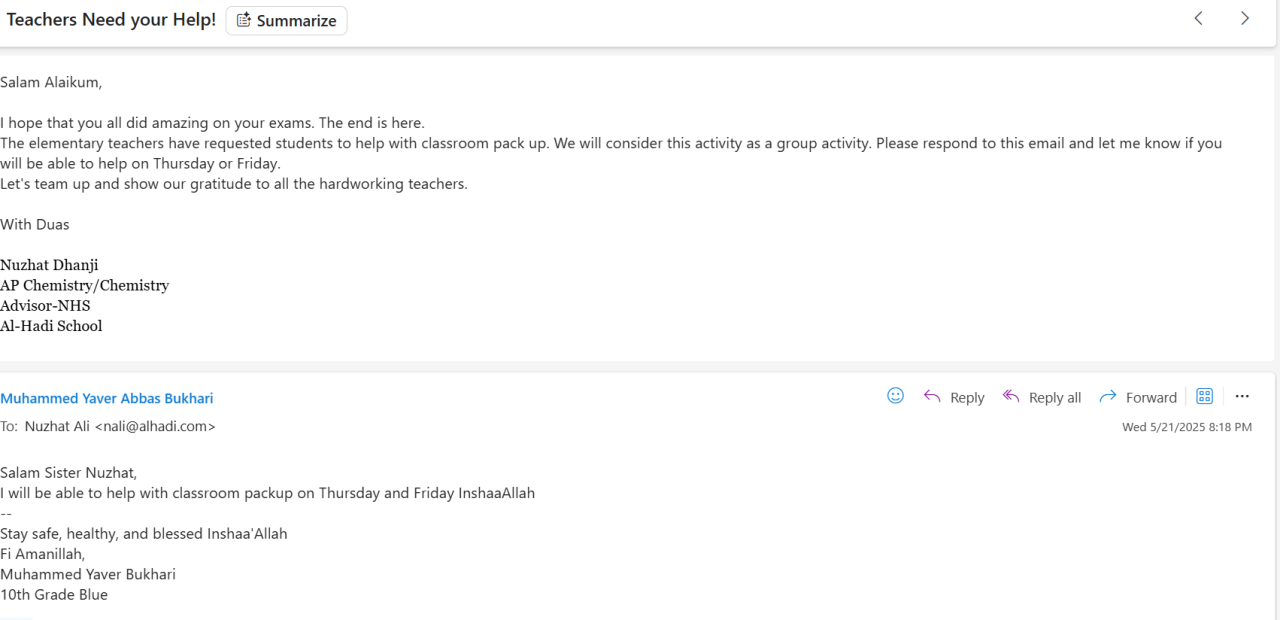Open the apps grid icon
1280x620 pixels.
pyautogui.click(x=1205, y=396)
